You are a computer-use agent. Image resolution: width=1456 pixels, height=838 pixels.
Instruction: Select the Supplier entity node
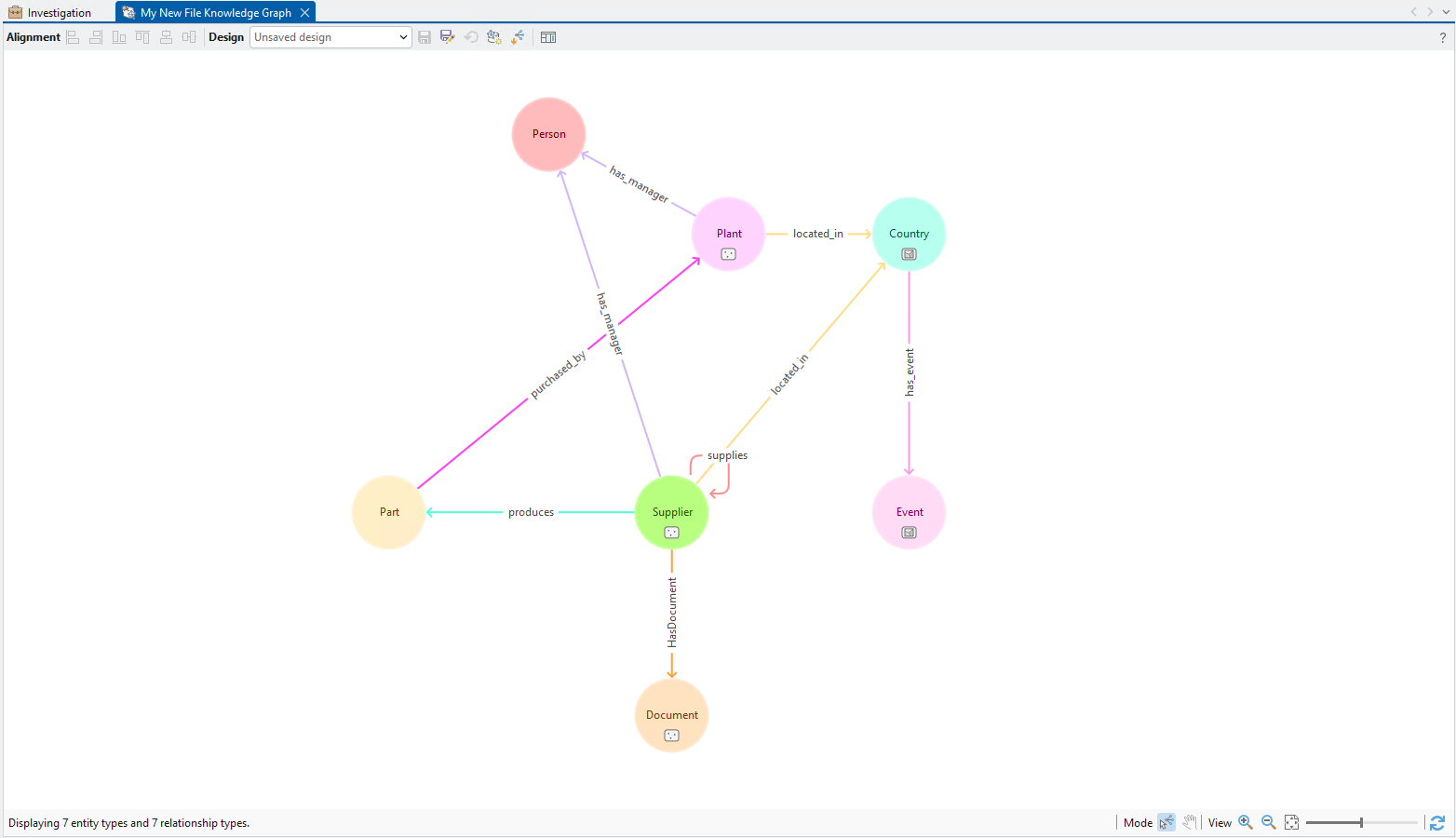coord(672,512)
